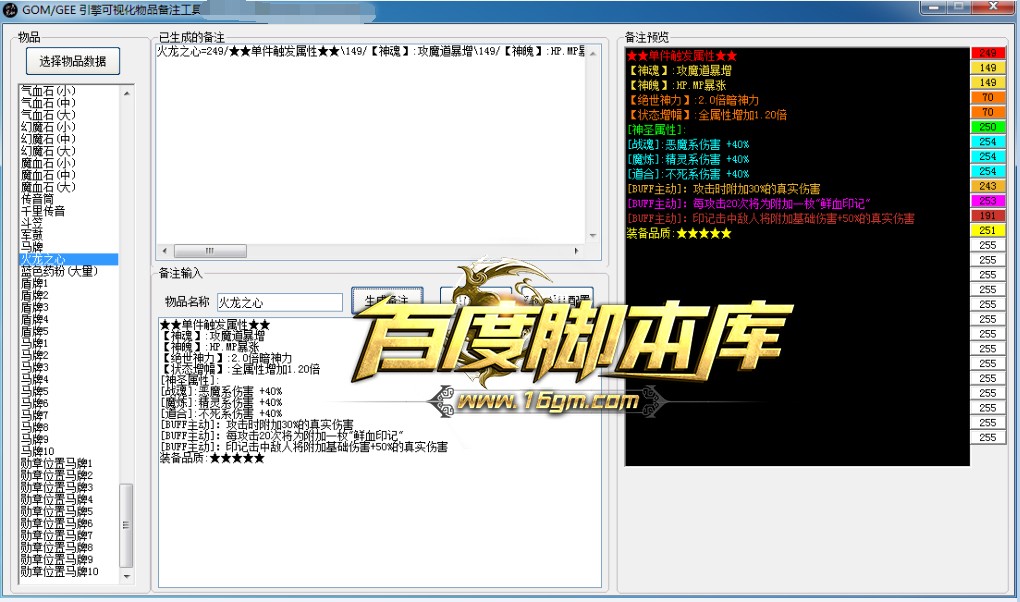Select the magenta 253 color swatch
The width and height of the screenshot is (1020, 602).
tap(988, 200)
